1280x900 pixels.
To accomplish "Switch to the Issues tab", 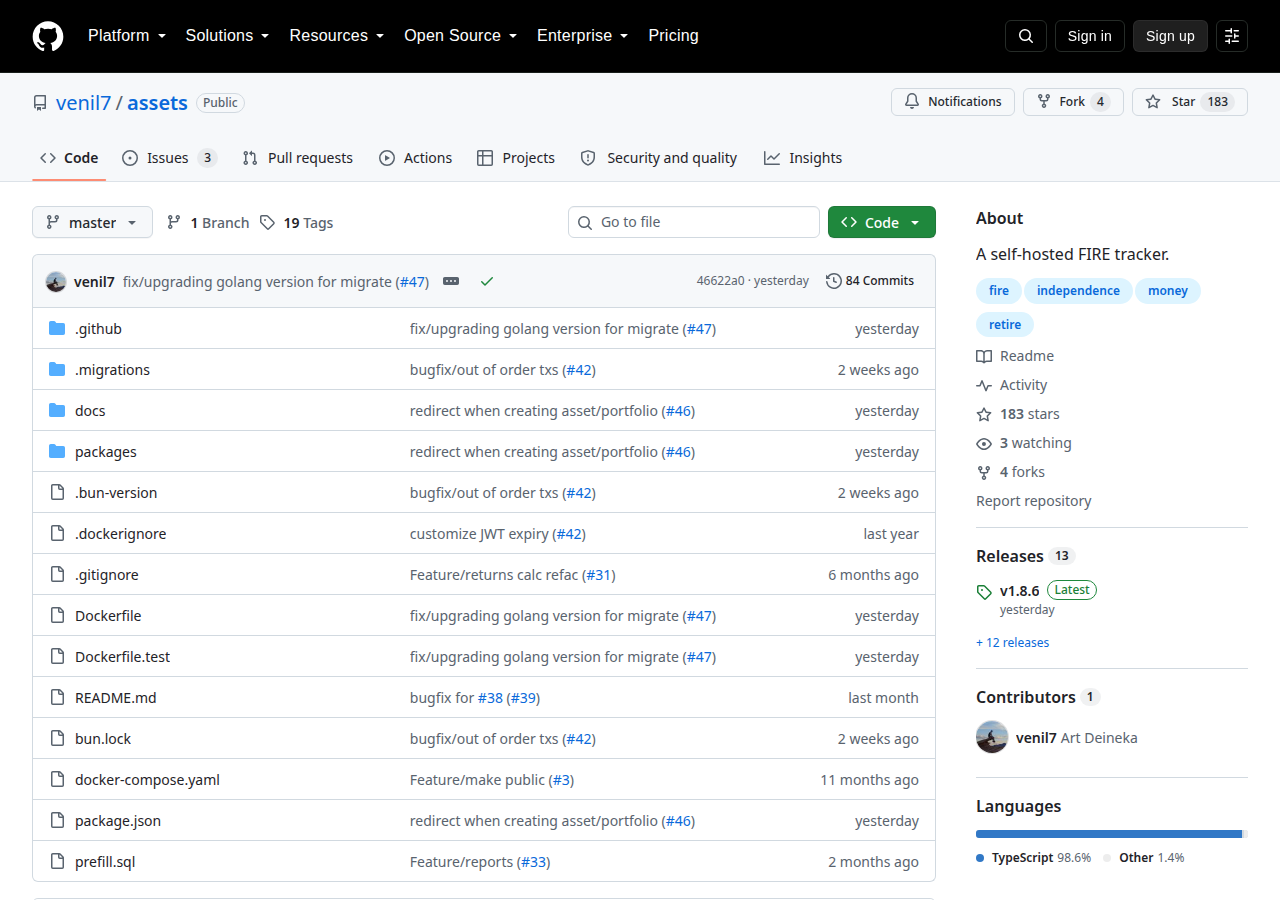I will (x=169, y=158).
